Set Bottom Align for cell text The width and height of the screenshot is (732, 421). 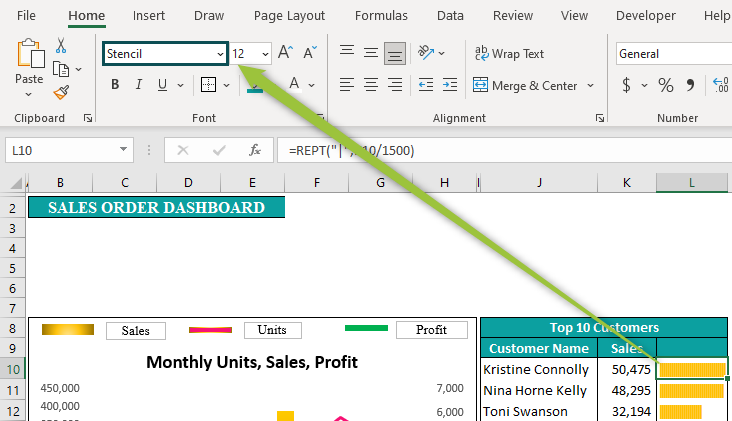[x=394, y=54]
